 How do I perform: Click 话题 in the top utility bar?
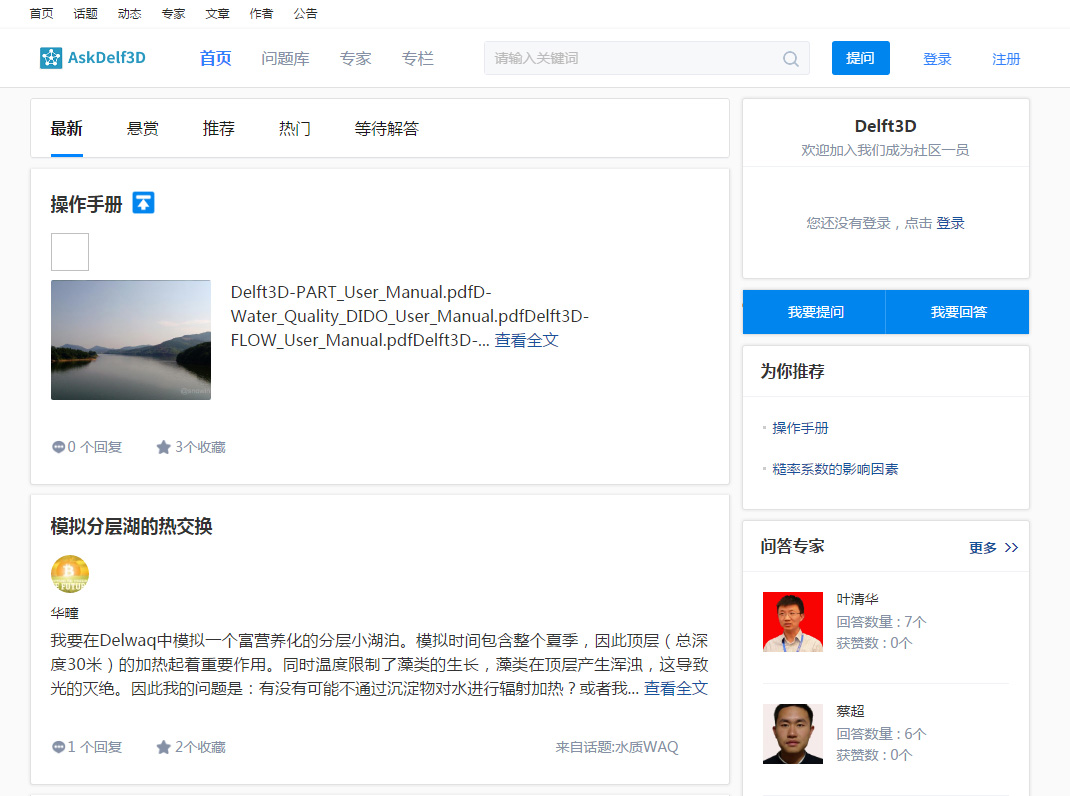85,14
